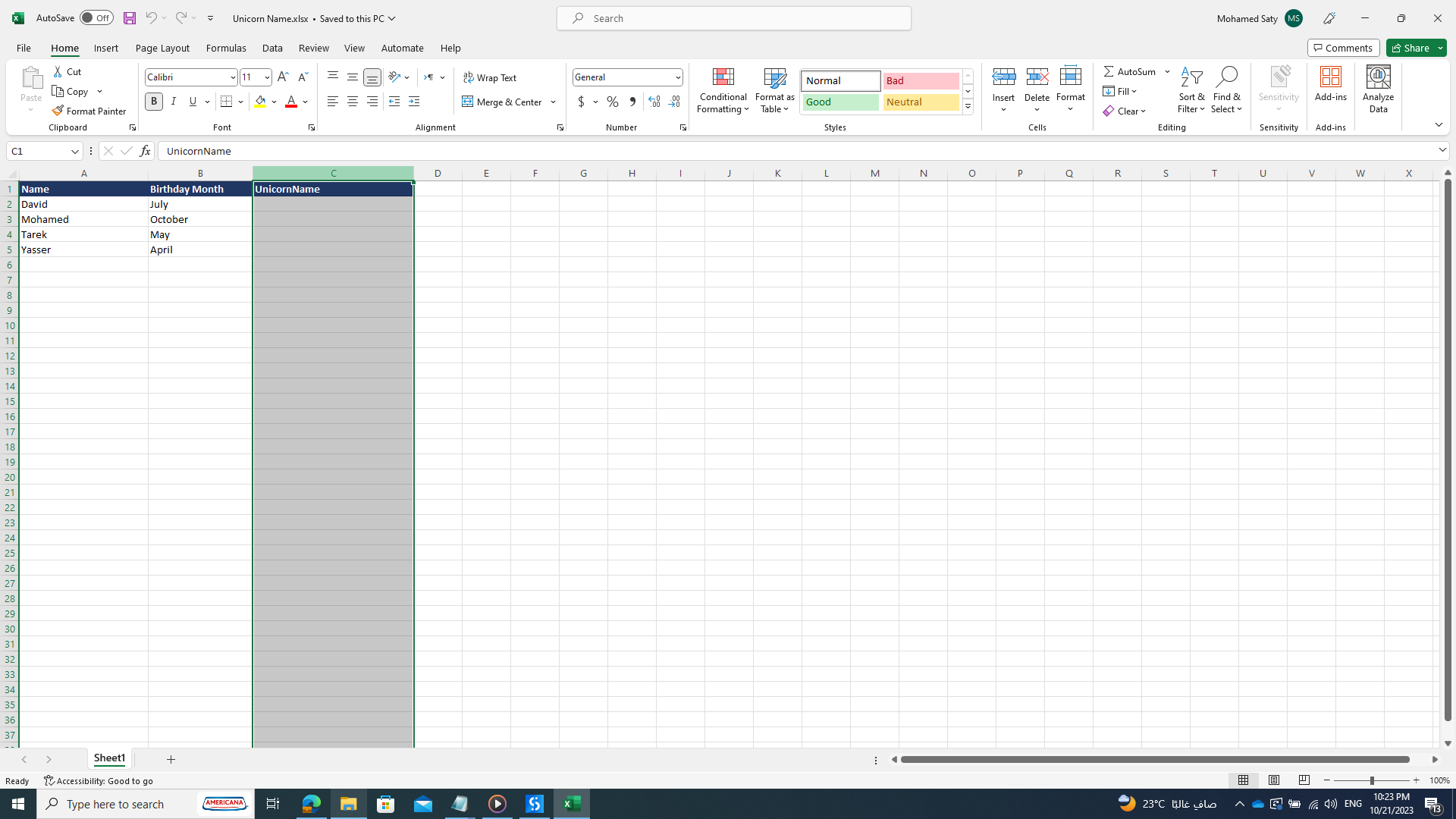This screenshot has height=819, width=1456.
Task: Click the Insert Function fx icon
Action: [145, 151]
